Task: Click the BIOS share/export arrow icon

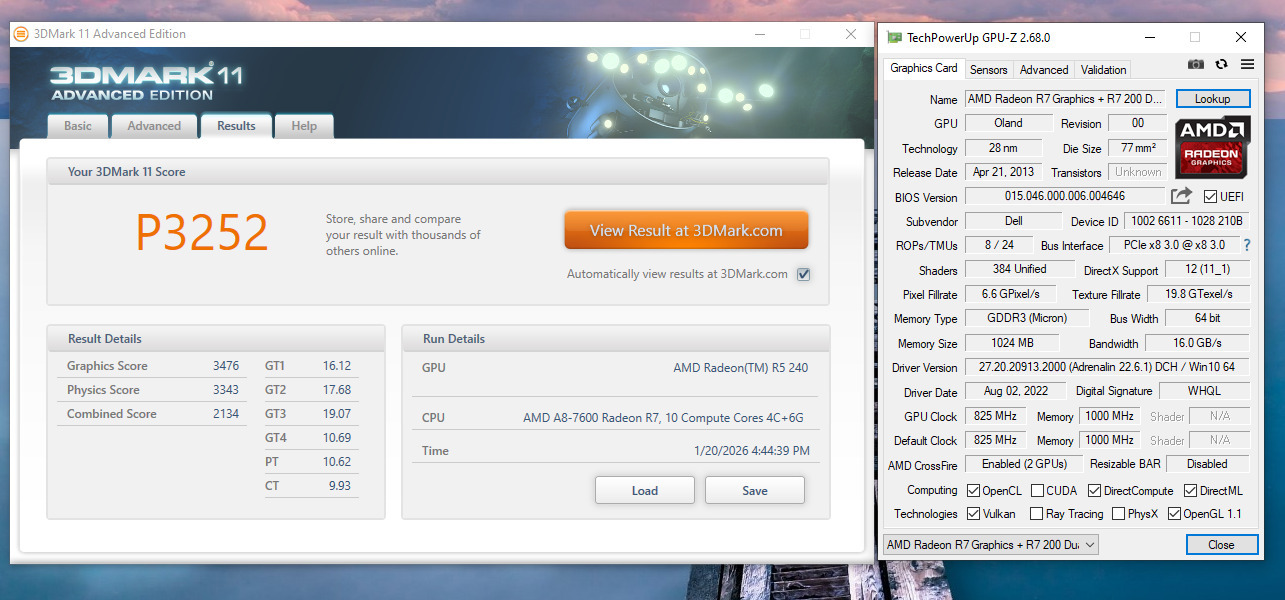Action: (1181, 196)
